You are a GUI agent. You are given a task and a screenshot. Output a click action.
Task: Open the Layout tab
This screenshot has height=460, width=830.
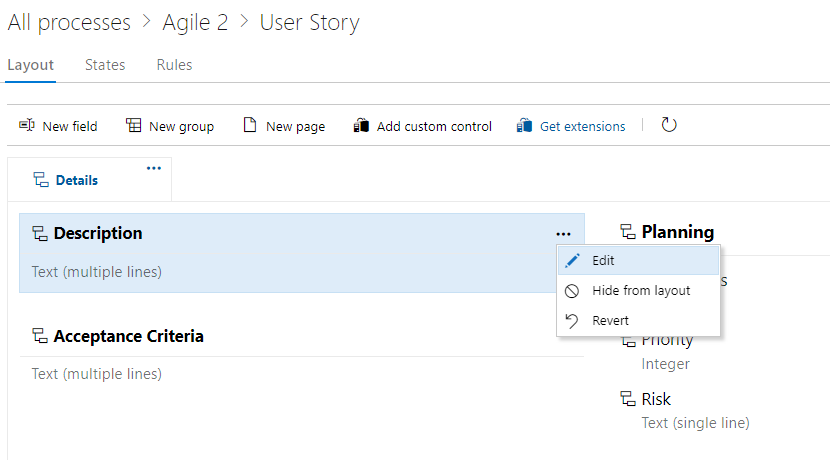tap(30, 65)
